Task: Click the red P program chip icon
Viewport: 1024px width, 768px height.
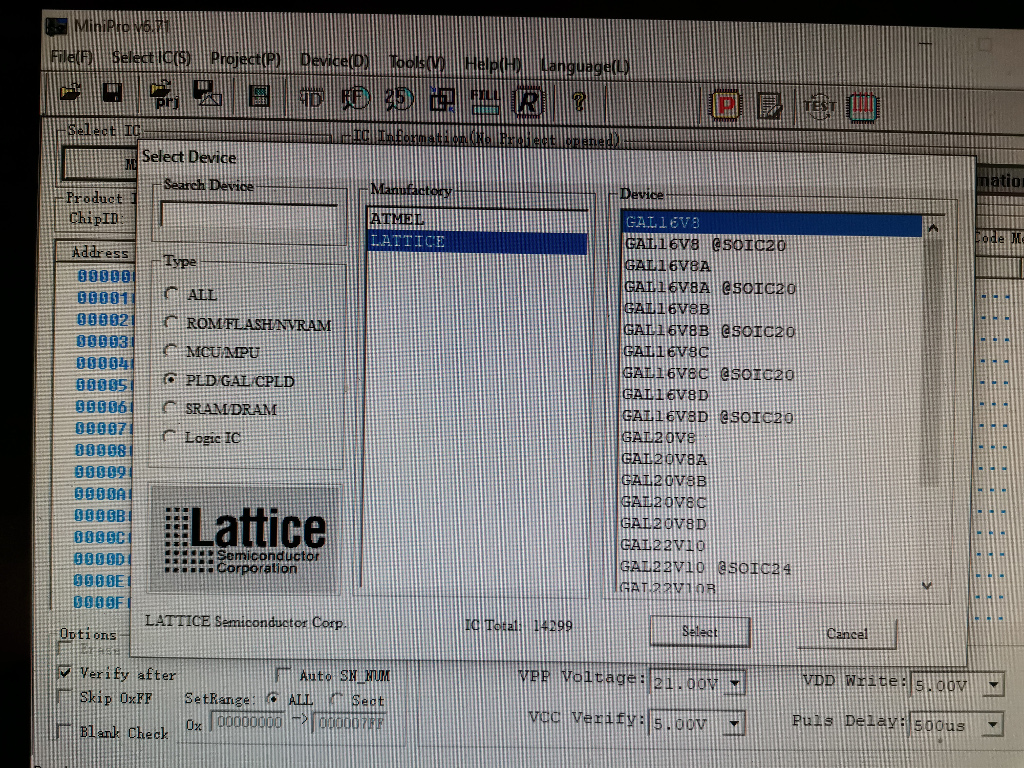Action: pyautogui.click(x=724, y=104)
